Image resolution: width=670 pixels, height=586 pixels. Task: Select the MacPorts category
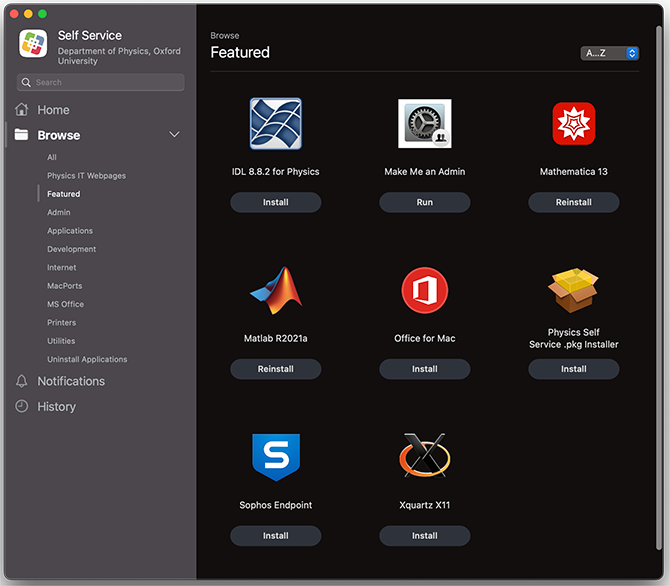coord(64,286)
